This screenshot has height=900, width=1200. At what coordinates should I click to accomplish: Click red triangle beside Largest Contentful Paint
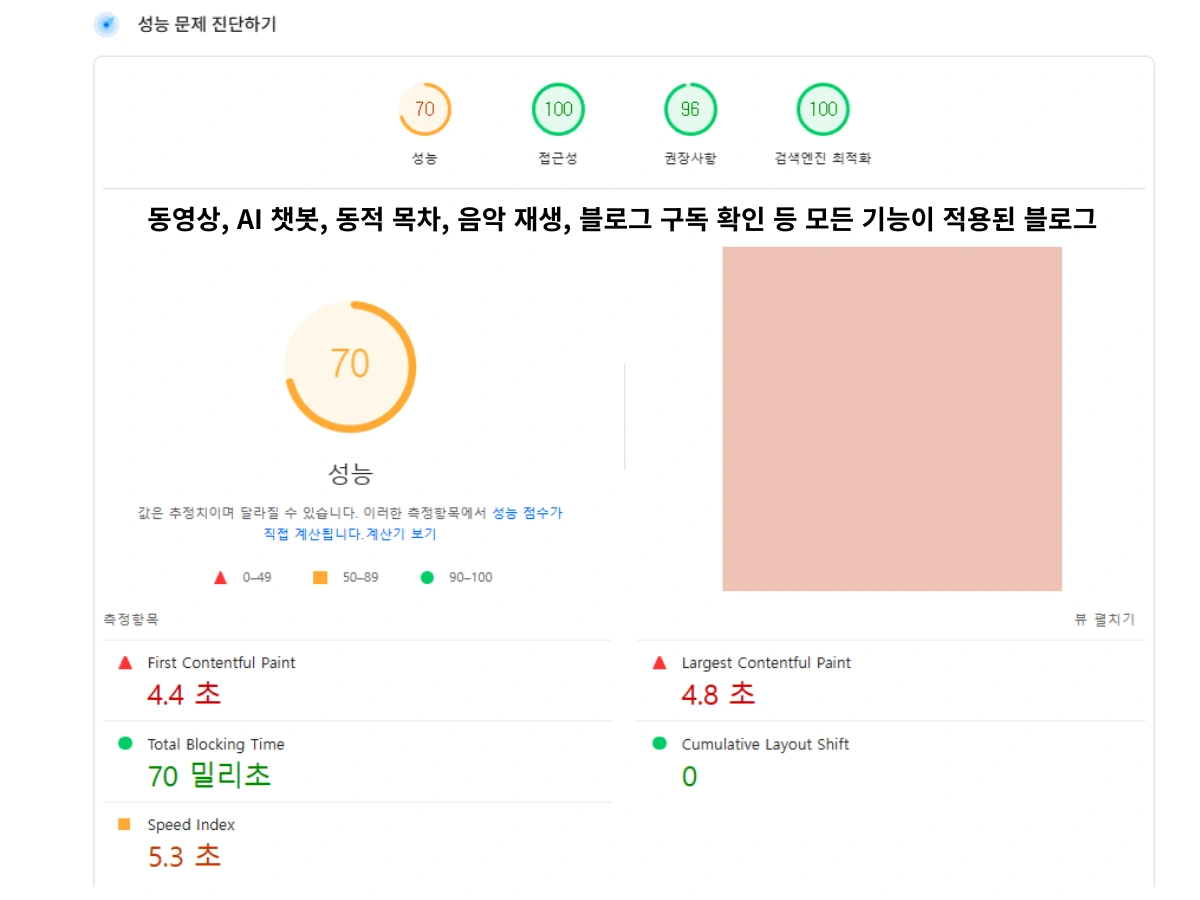(659, 662)
